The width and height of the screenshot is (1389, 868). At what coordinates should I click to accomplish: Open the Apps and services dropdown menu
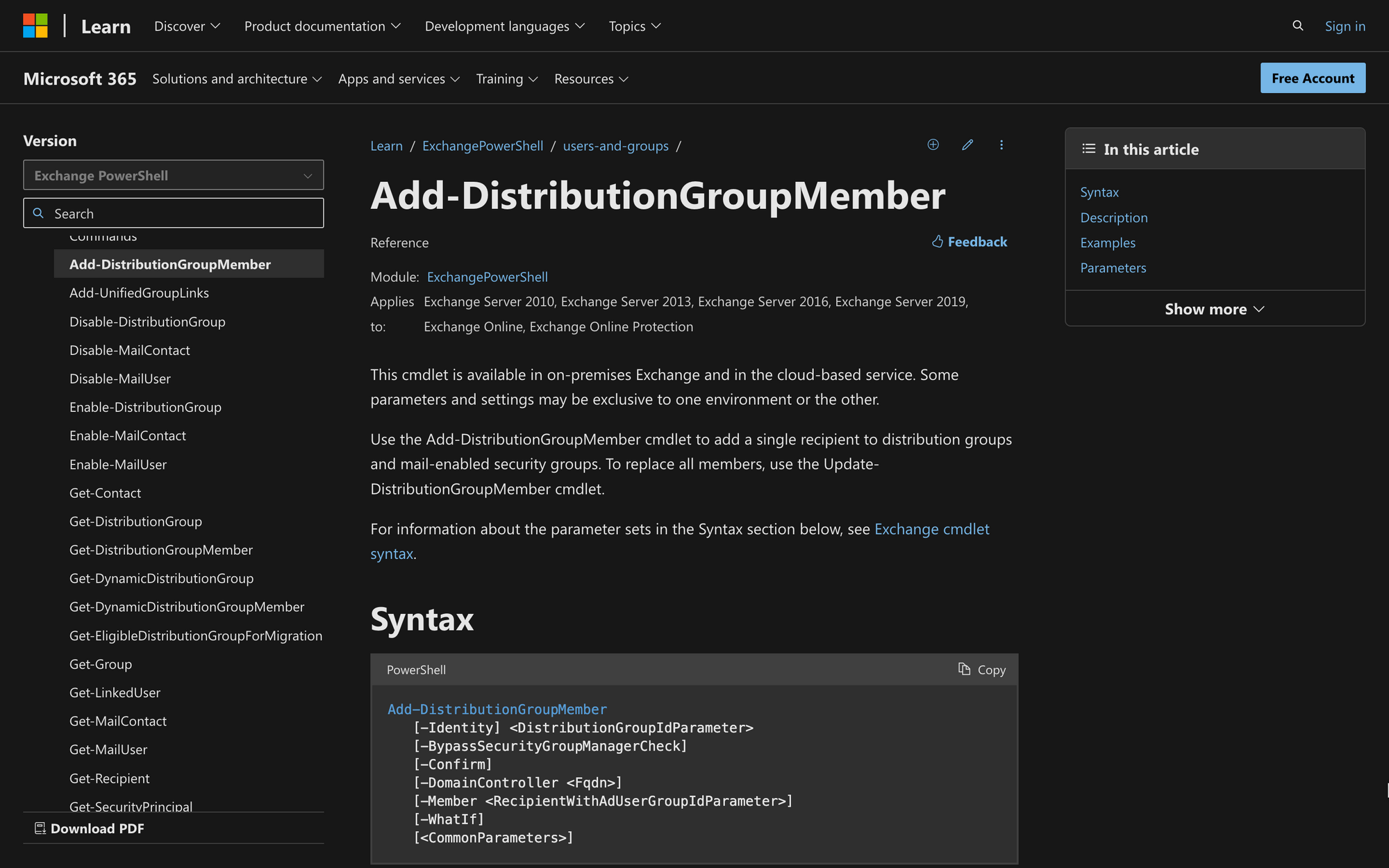(399, 78)
